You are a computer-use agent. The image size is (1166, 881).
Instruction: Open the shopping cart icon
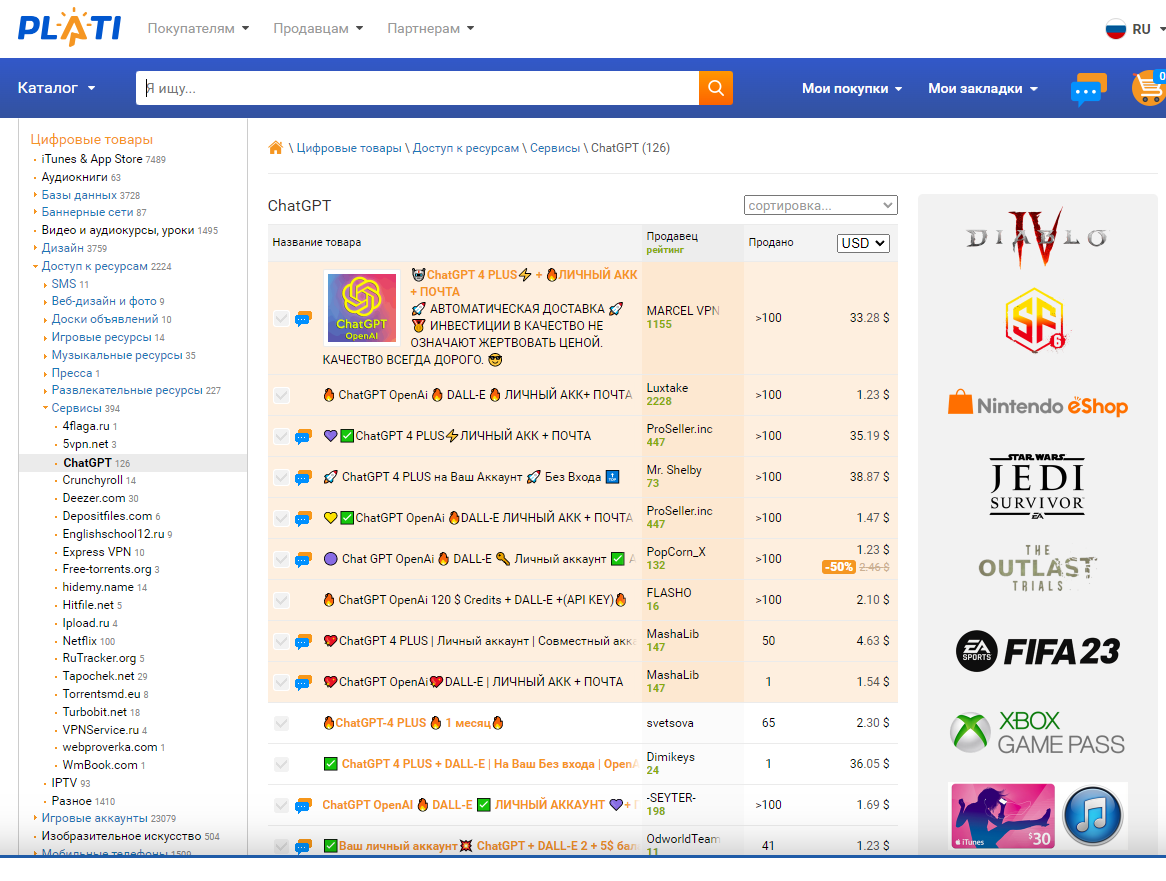click(x=1148, y=88)
